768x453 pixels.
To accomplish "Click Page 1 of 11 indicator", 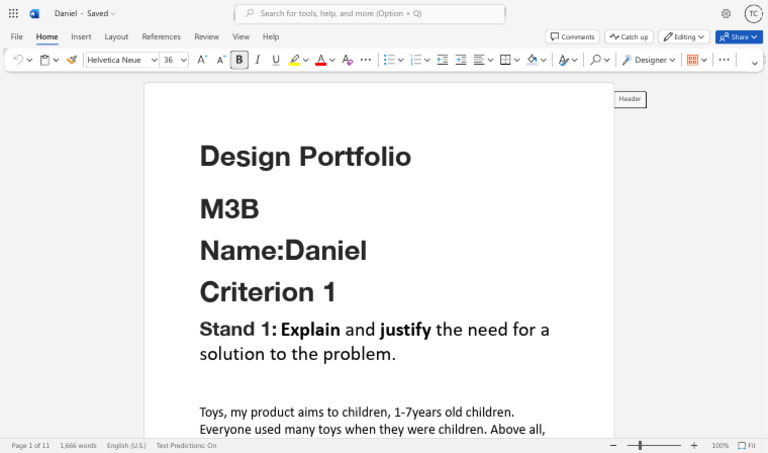I will click(x=30, y=446).
